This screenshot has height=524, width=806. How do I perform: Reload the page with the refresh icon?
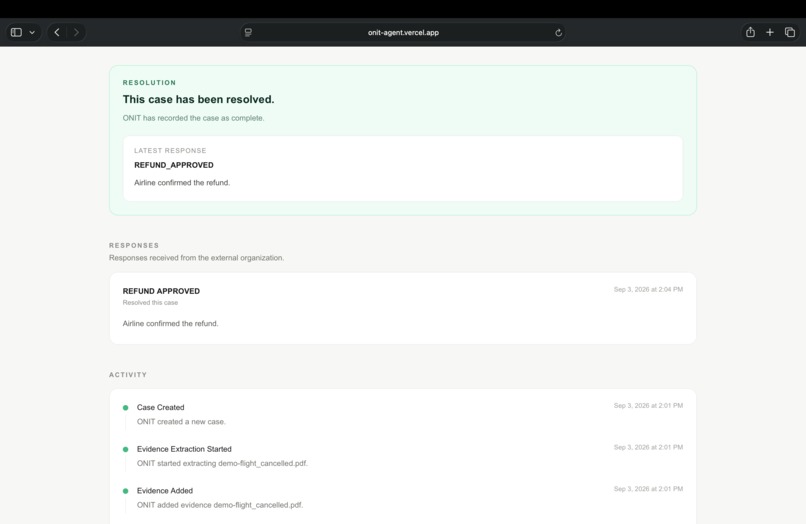click(x=558, y=33)
